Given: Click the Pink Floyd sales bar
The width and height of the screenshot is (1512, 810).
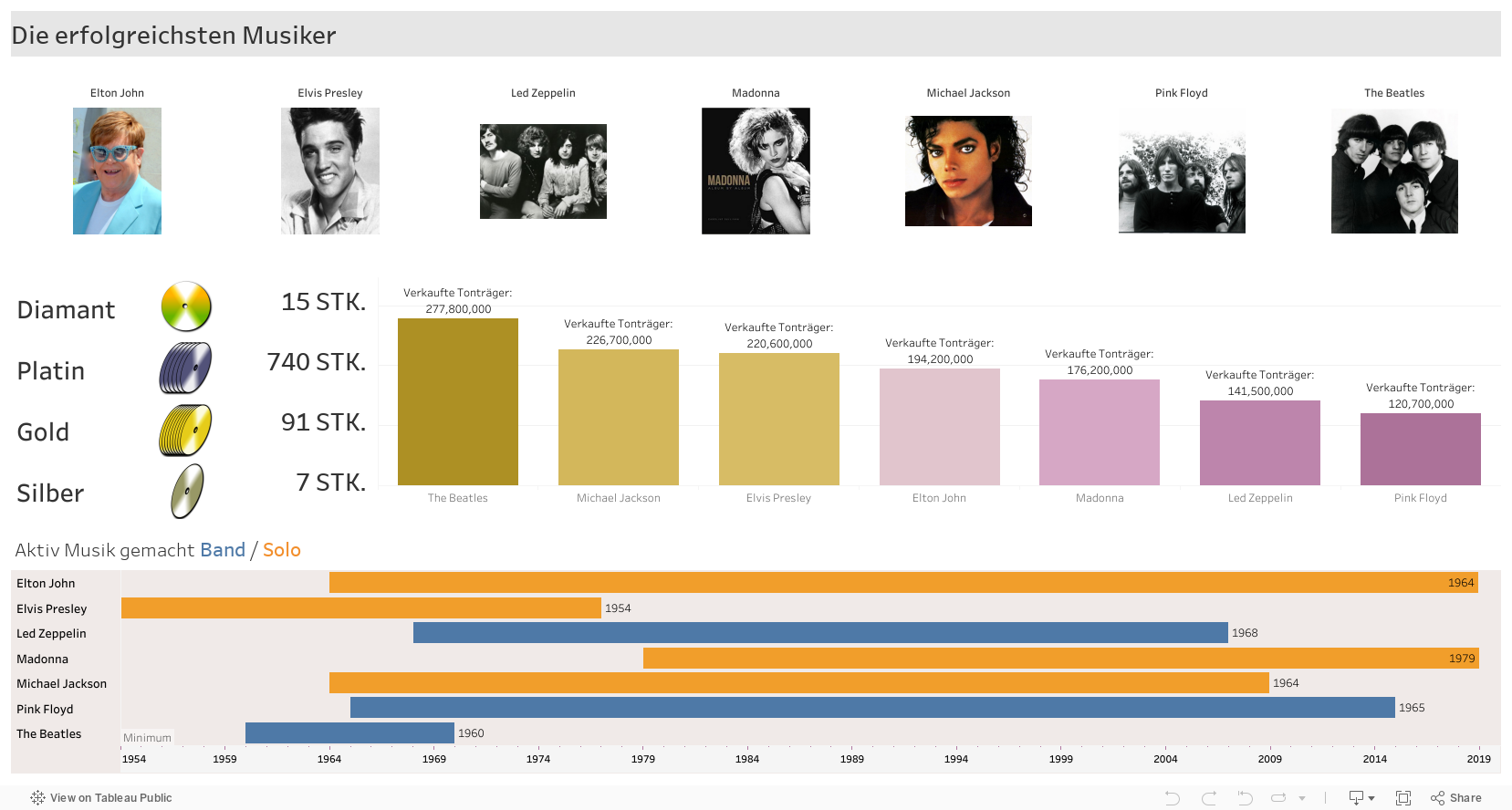Looking at the screenshot, I should [x=1421, y=449].
